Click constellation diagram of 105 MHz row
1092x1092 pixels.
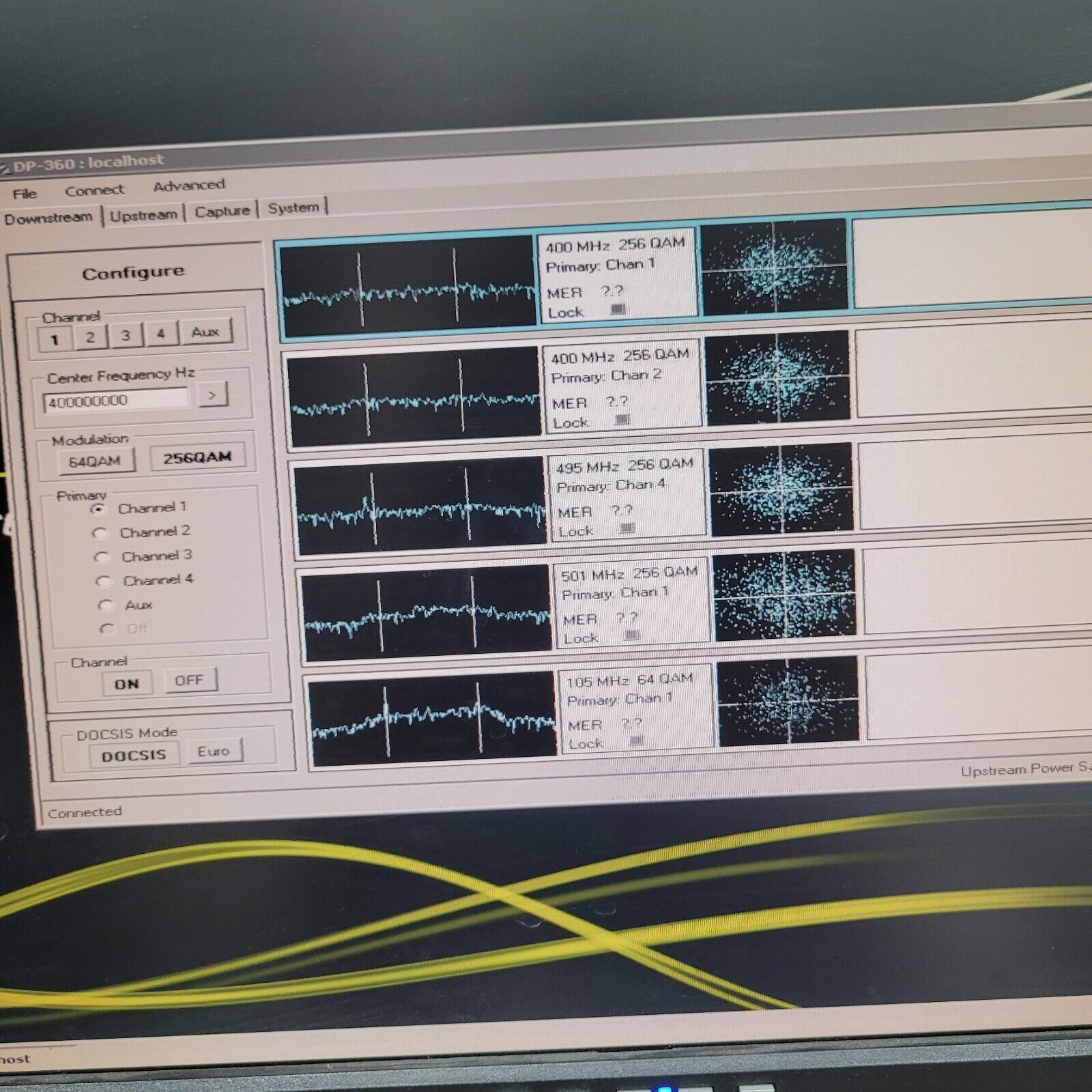(x=788, y=701)
